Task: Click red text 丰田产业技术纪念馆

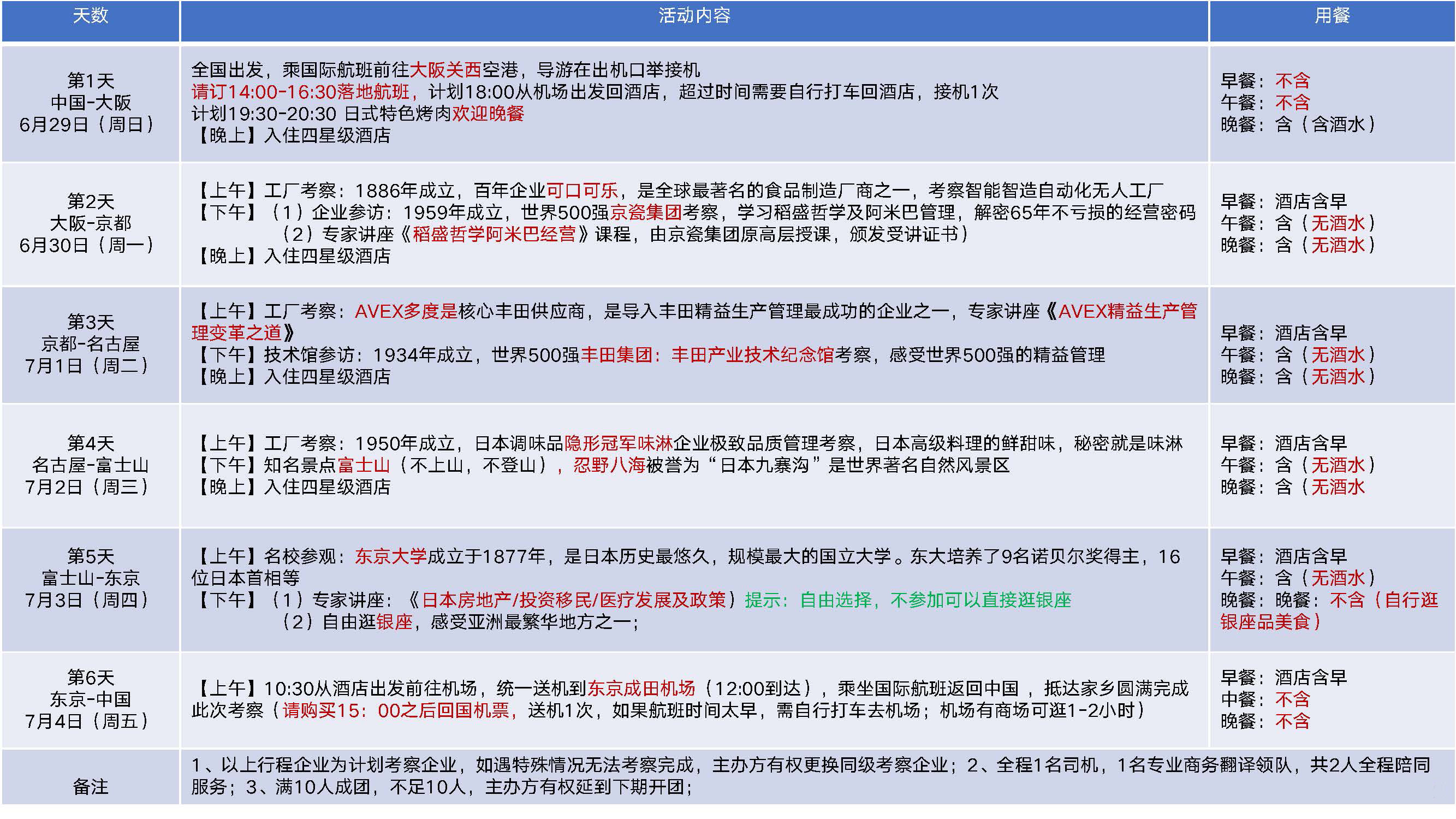Action: click(753, 355)
